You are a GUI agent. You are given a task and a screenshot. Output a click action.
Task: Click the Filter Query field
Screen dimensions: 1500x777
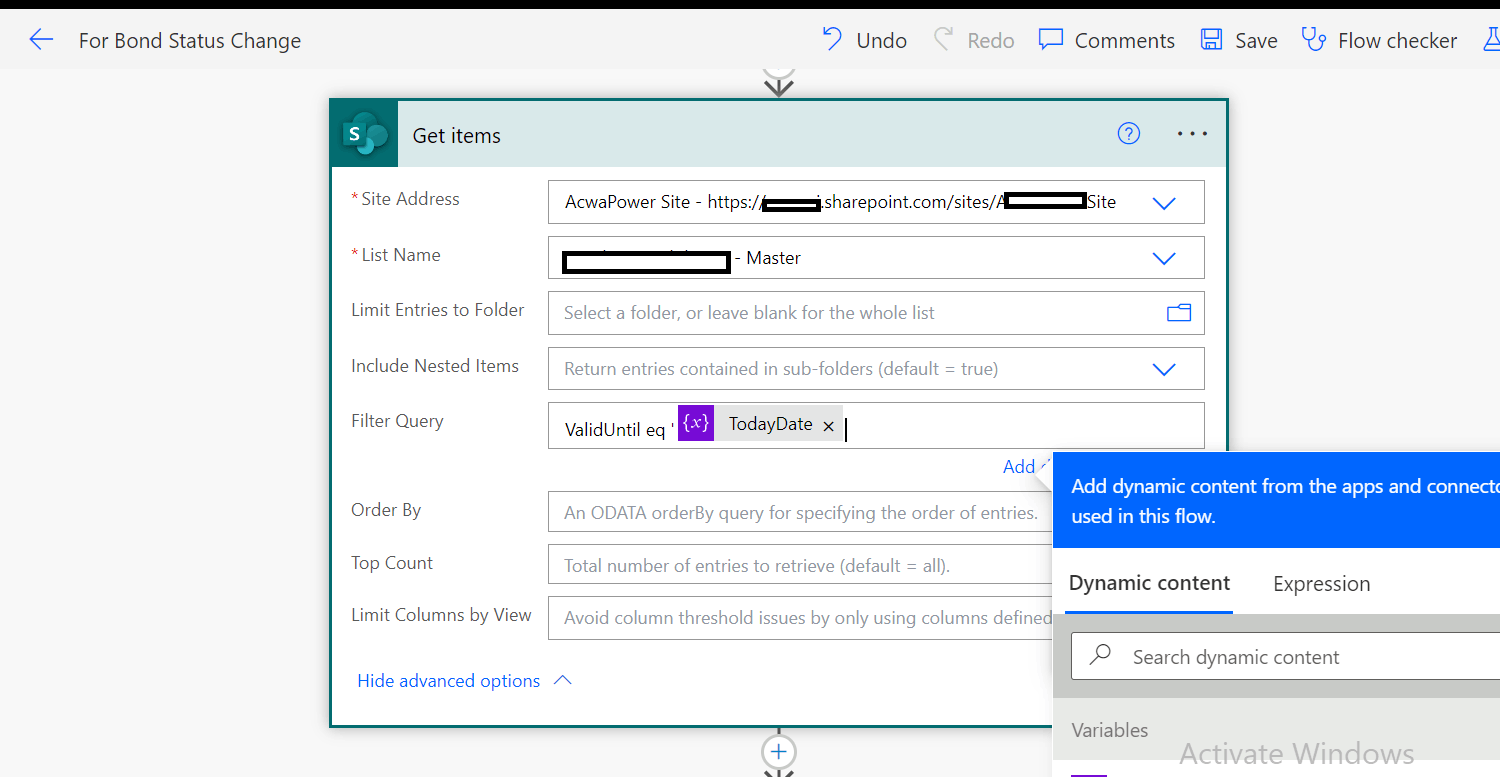click(876, 426)
